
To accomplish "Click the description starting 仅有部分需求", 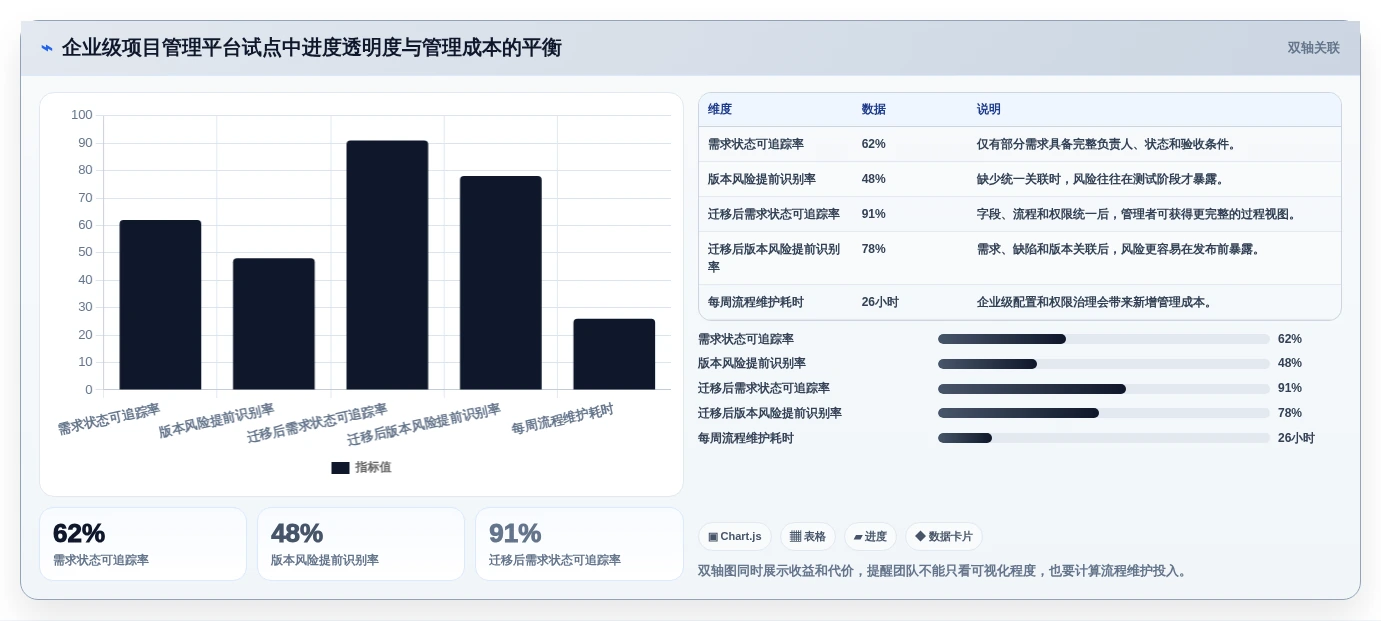I will [1109, 144].
